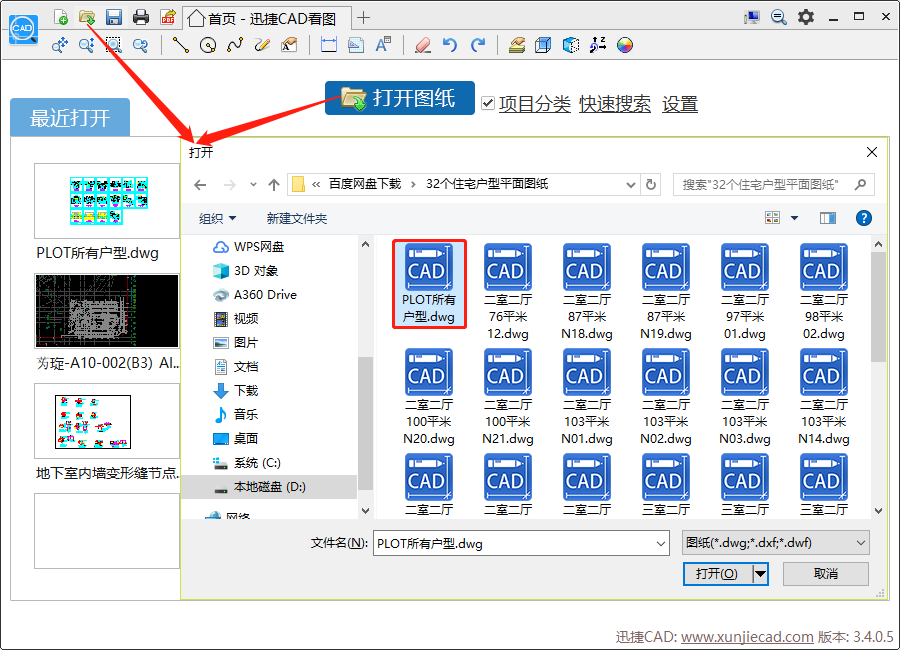Redo the last undone action
Screen dimensions: 900x650
click(478, 45)
